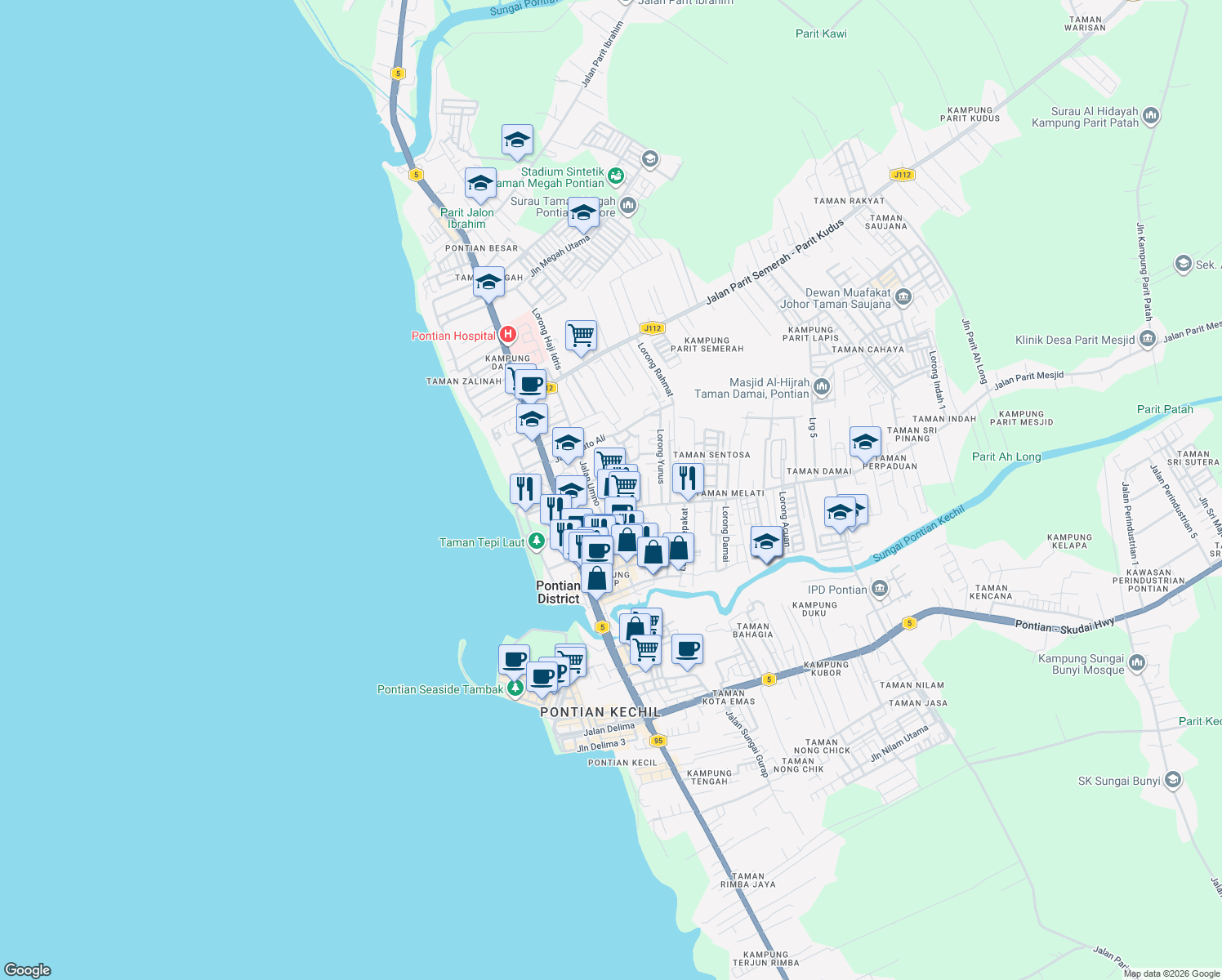Click the coffee cup marker near Taman Bahagia
1222x980 pixels.
(687, 648)
